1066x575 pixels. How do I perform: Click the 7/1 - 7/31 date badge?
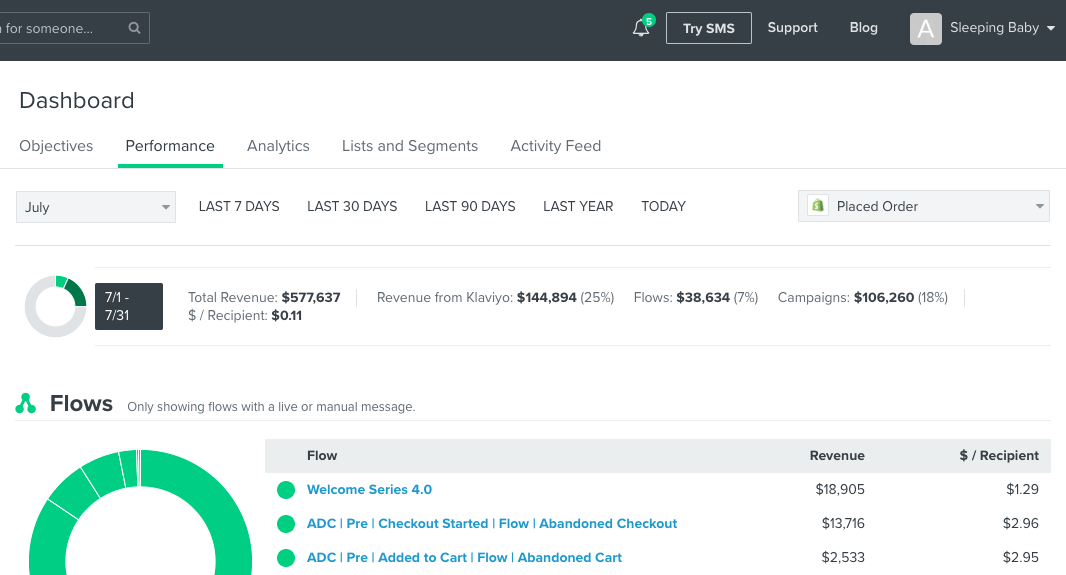128,307
